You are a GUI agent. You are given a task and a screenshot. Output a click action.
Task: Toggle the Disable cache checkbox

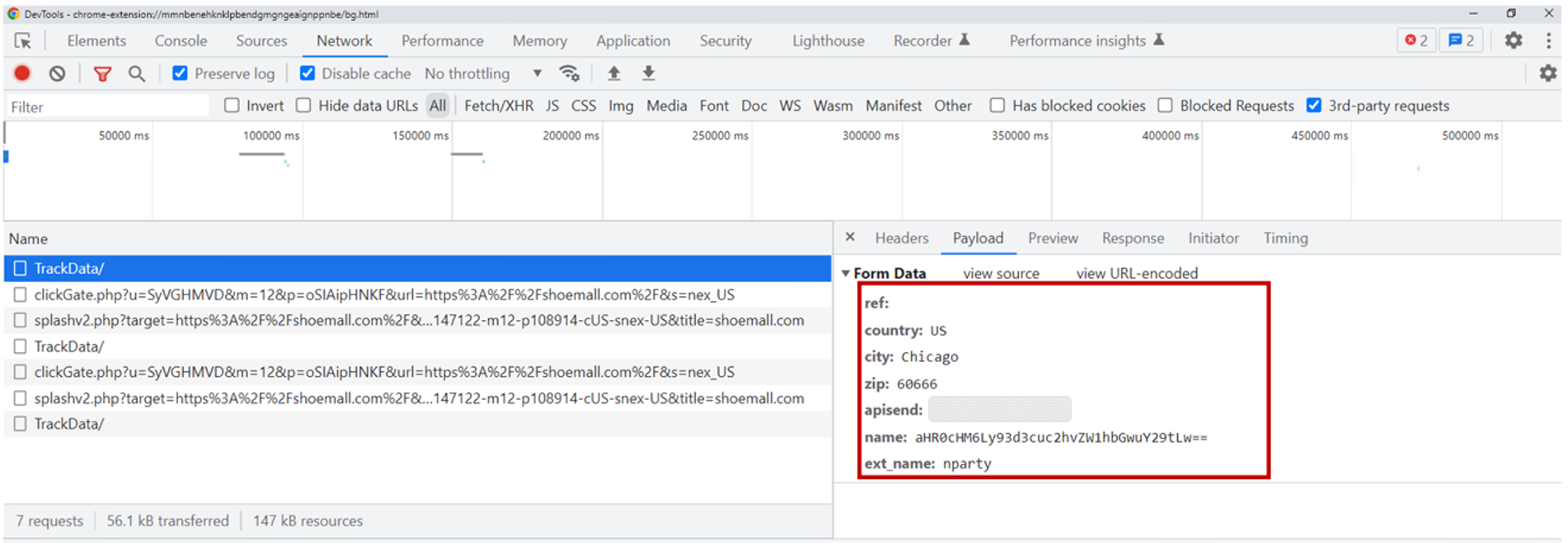pos(307,73)
